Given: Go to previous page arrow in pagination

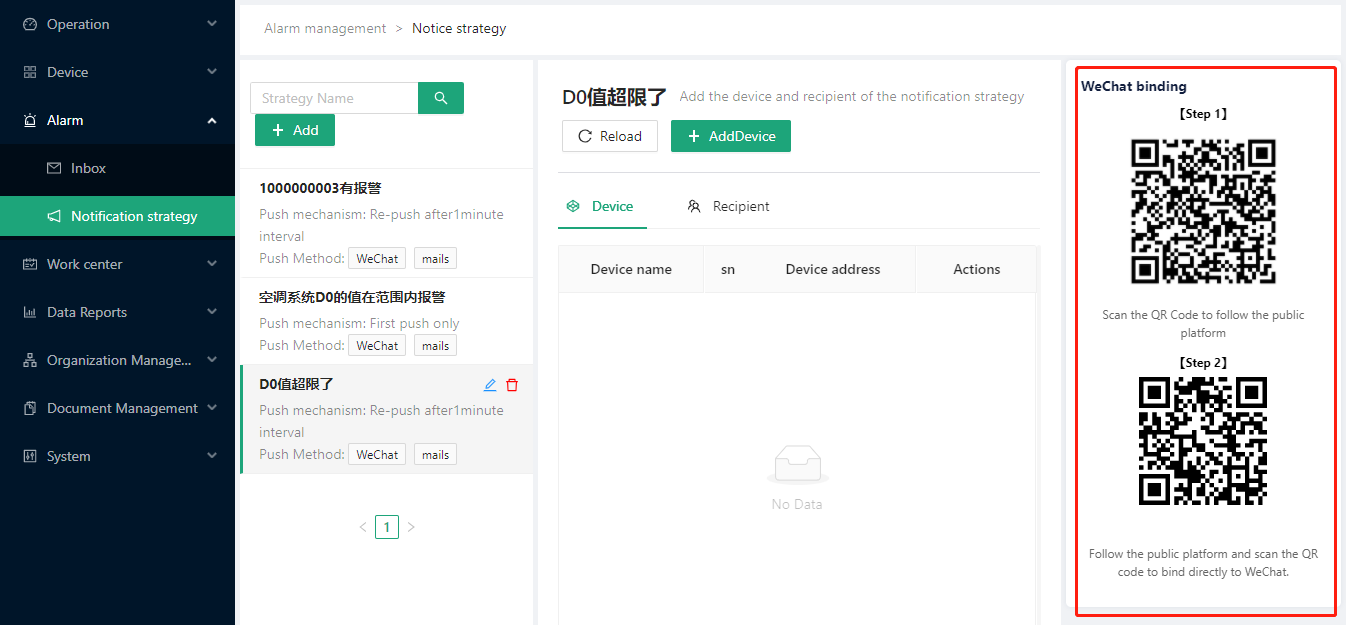Looking at the screenshot, I should click(x=363, y=527).
